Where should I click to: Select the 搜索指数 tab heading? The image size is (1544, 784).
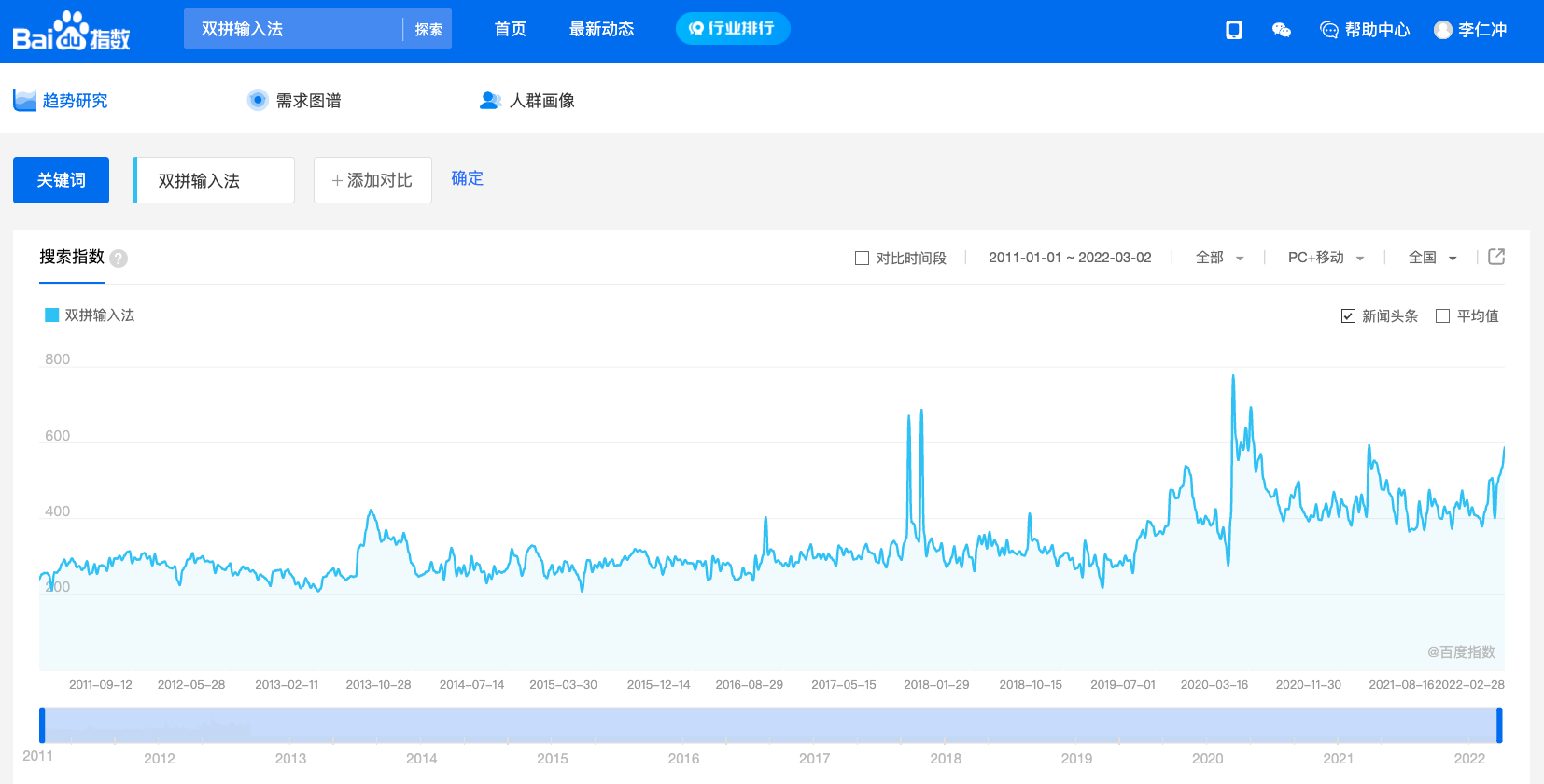coord(72,257)
